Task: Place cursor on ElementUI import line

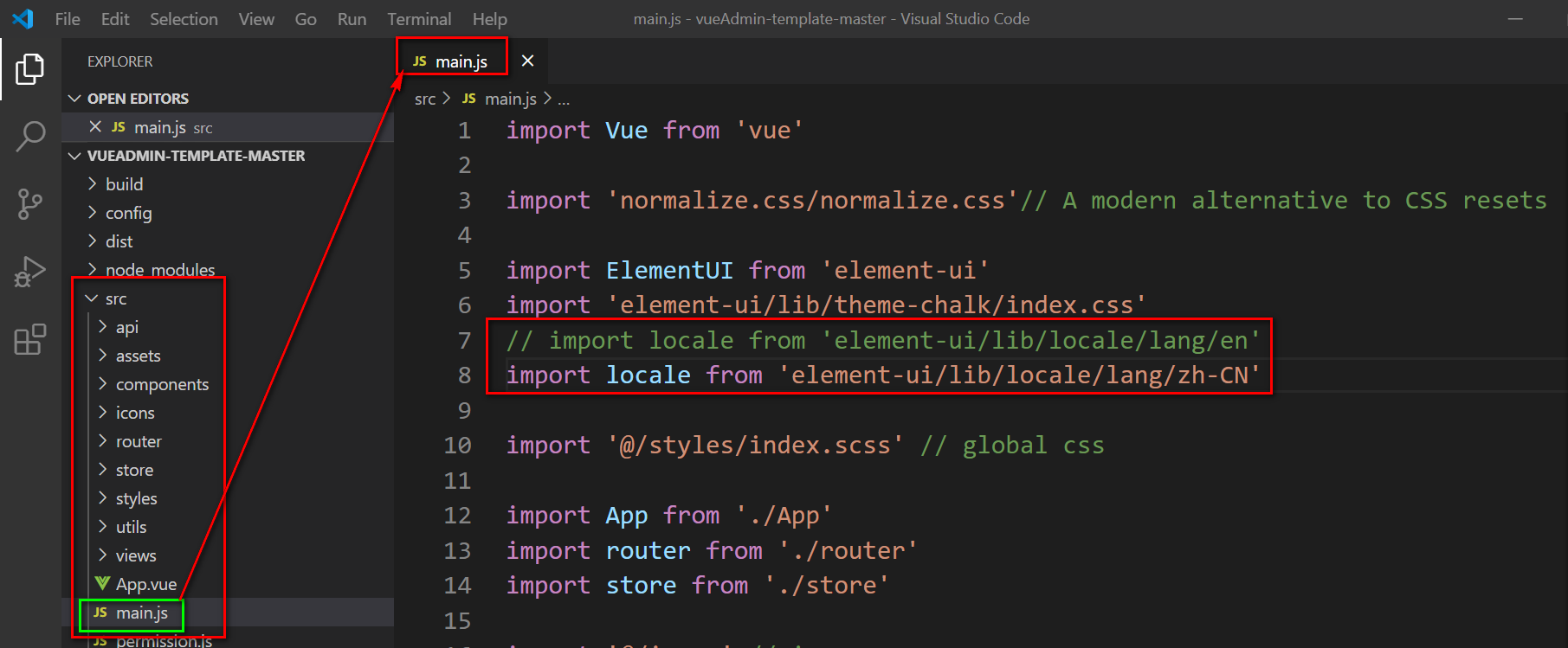Action: [748, 271]
